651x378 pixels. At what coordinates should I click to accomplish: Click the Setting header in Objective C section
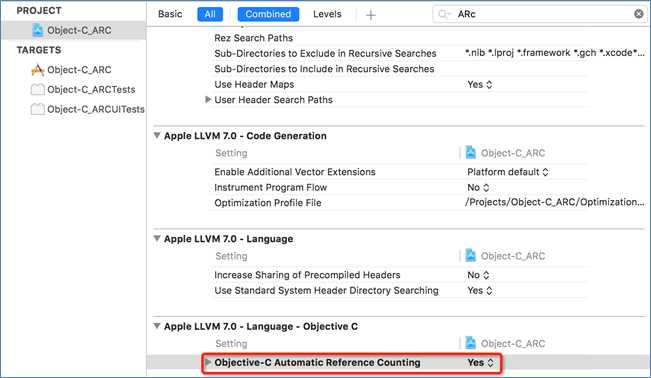[x=231, y=344]
